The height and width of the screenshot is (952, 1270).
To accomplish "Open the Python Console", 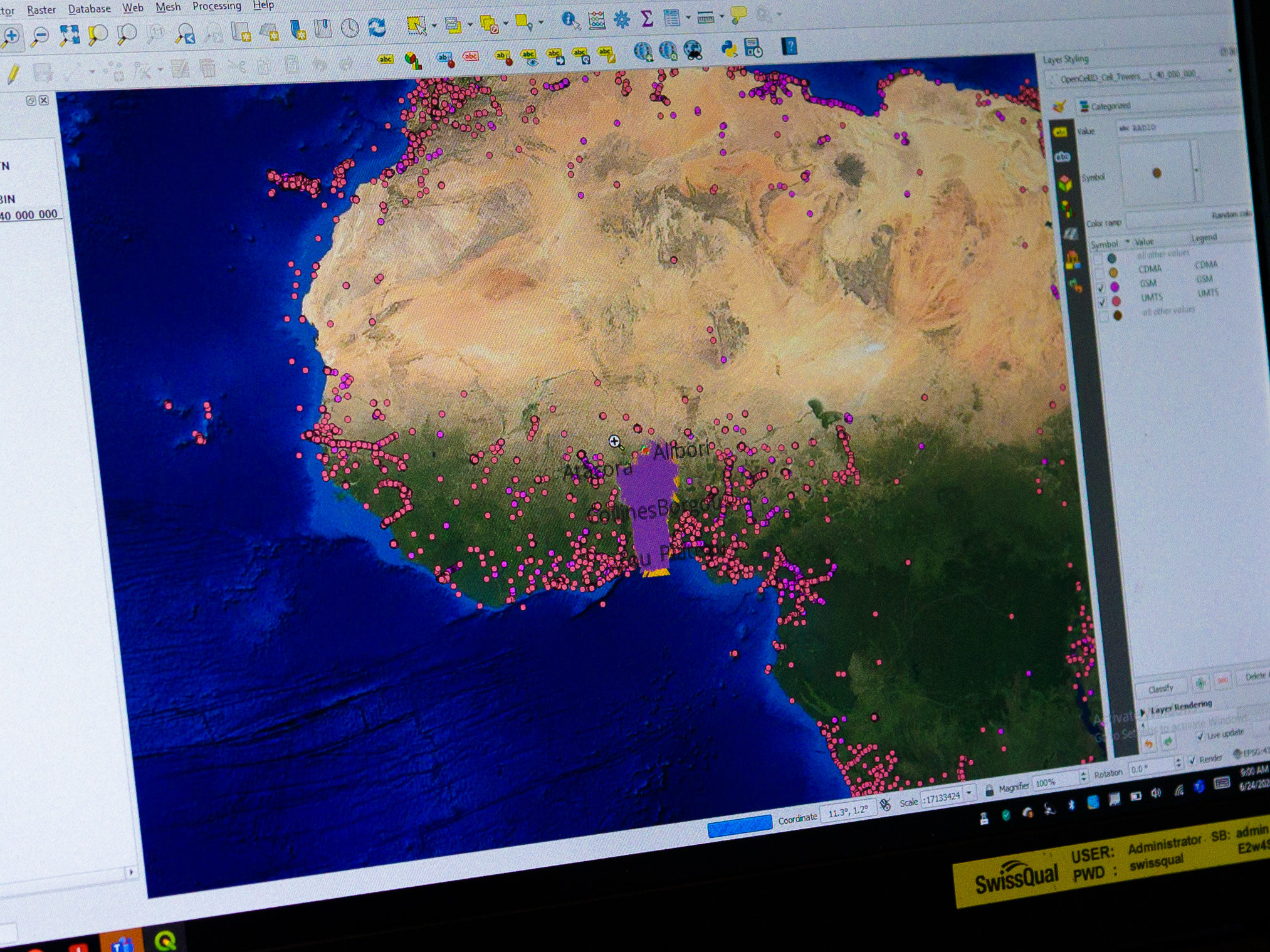I will click(728, 48).
